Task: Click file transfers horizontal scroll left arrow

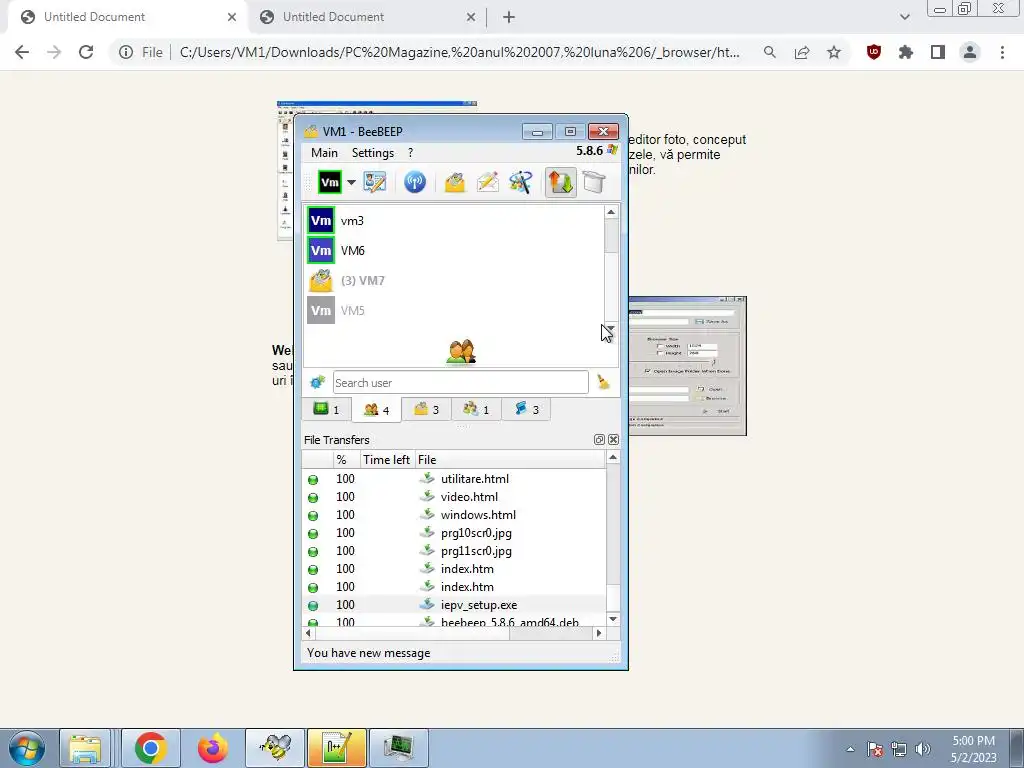Action: 309,633
